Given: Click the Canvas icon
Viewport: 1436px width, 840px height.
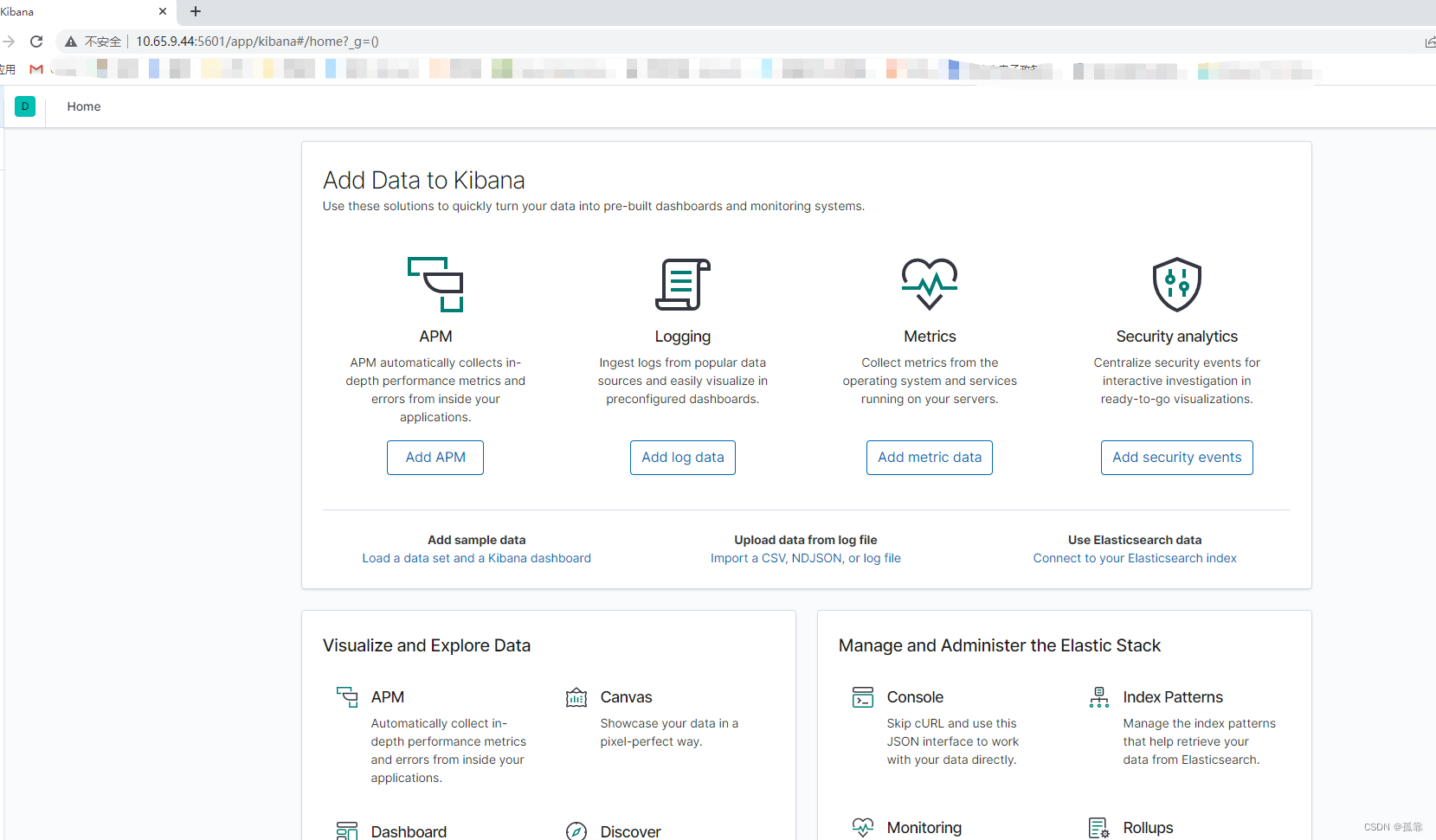Looking at the screenshot, I should click(576, 697).
